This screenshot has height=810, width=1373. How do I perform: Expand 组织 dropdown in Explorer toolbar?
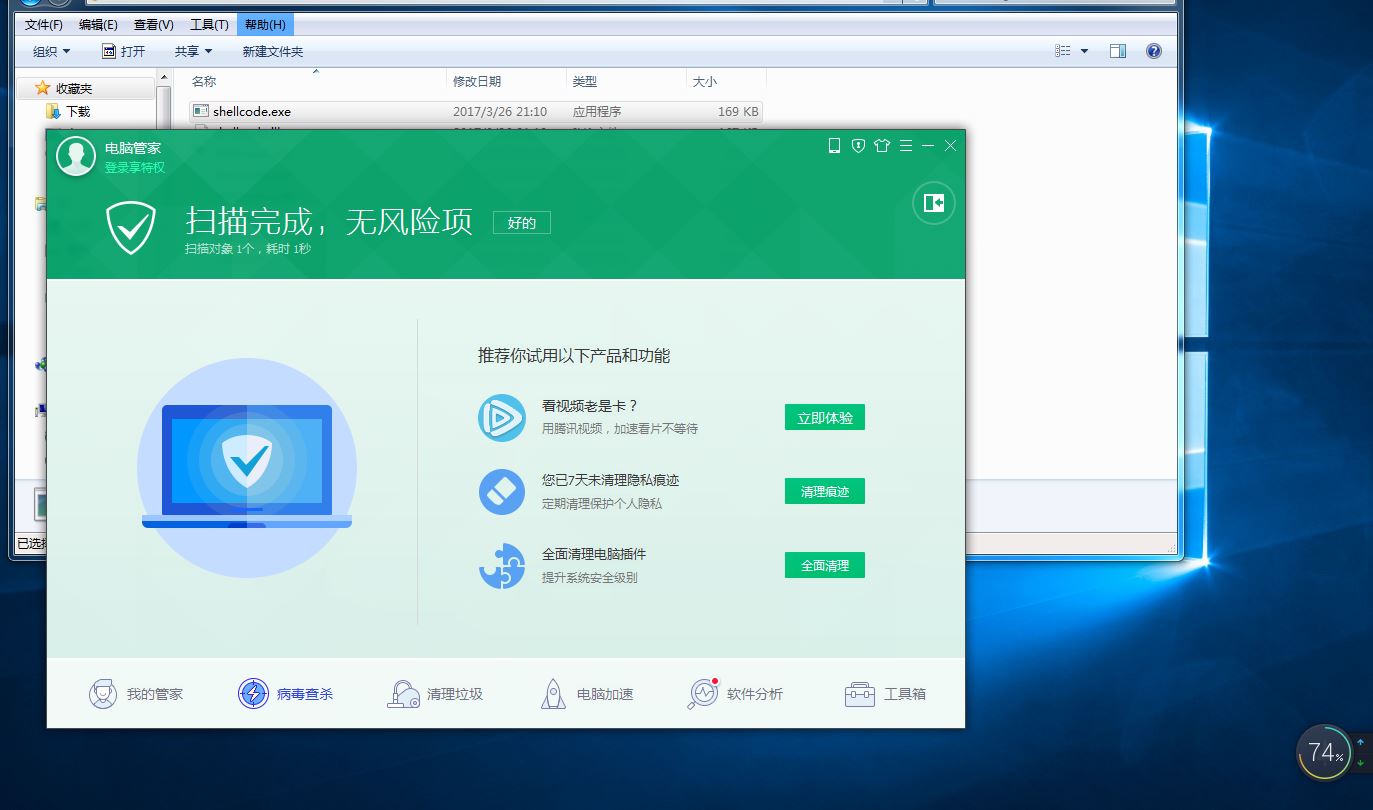click(51, 51)
